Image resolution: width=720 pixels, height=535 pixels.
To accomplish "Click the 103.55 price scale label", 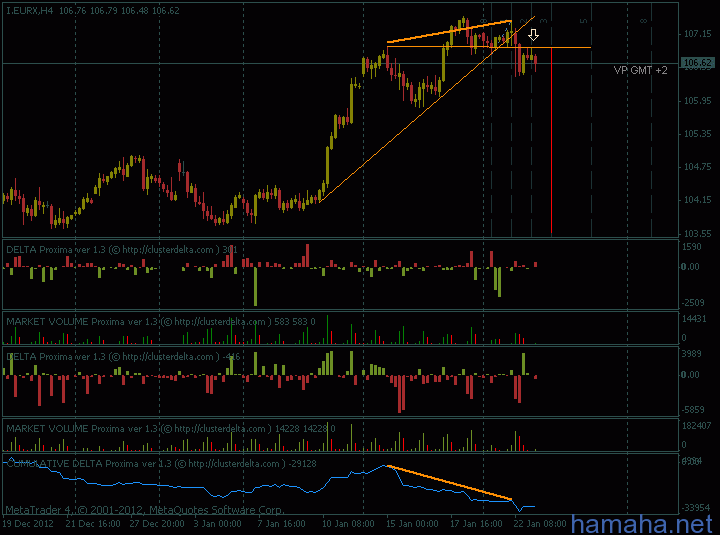I will pyautogui.click(x=697, y=234).
